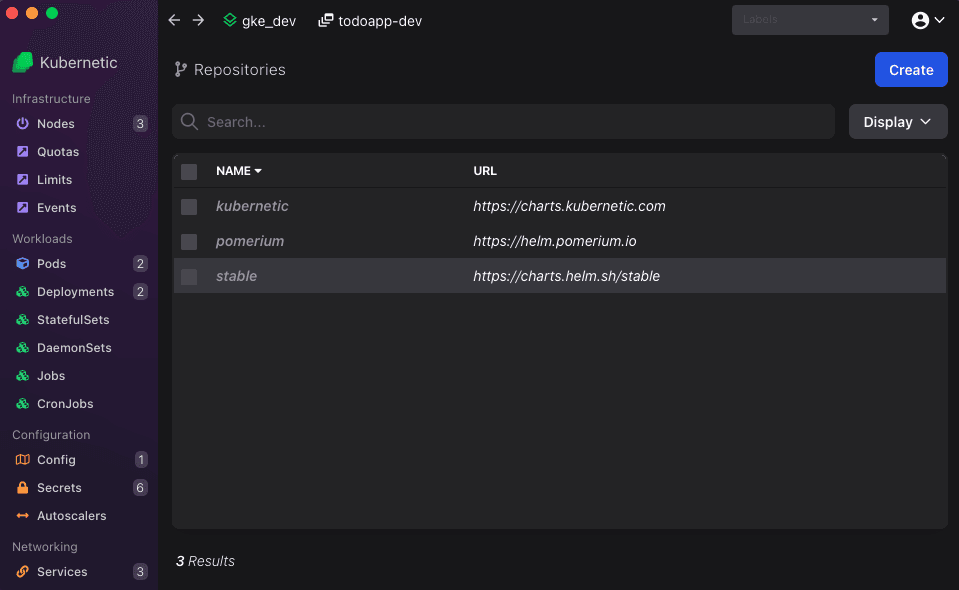Click the StatefulSets icon
Viewport: 959px width, 590px height.
(23, 320)
